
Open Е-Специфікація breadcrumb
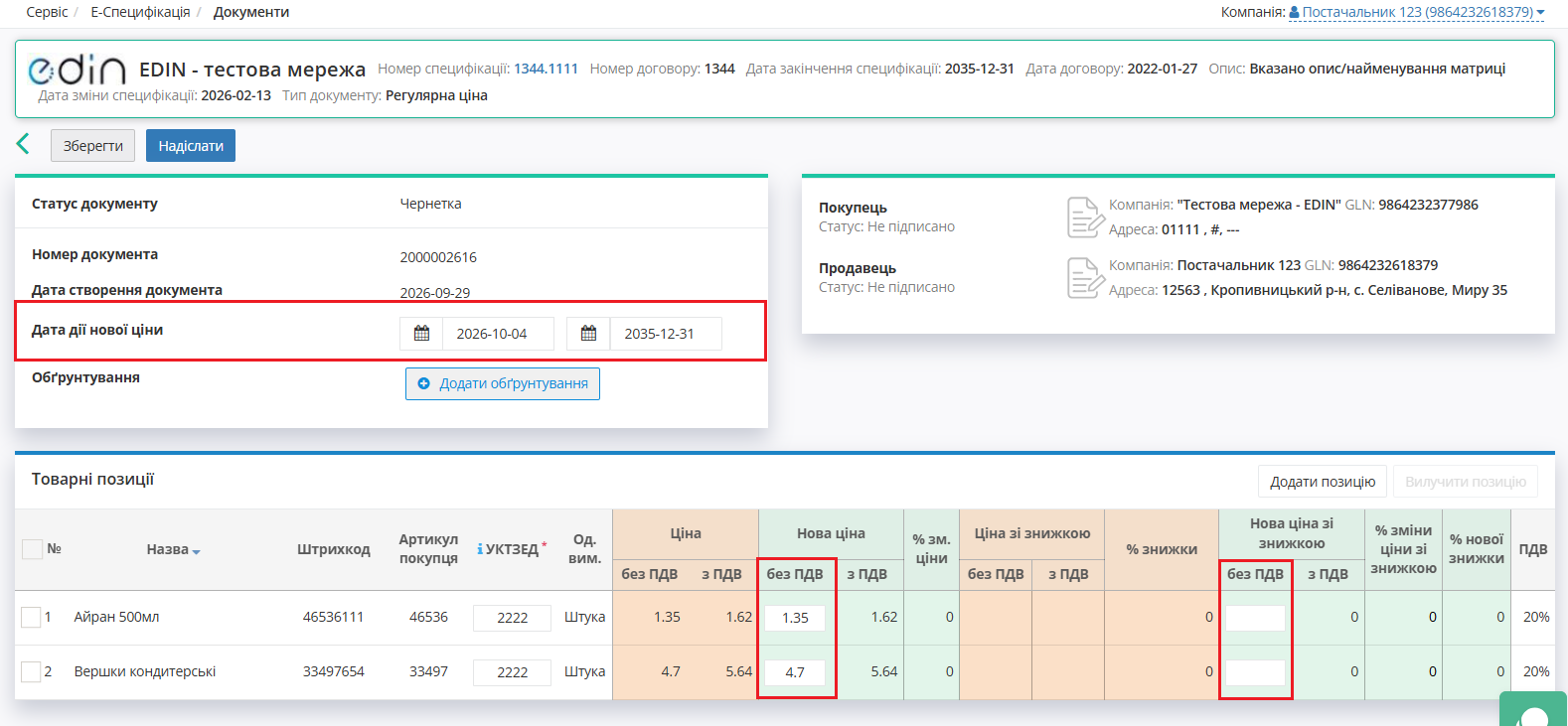pyautogui.click(x=140, y=12)
